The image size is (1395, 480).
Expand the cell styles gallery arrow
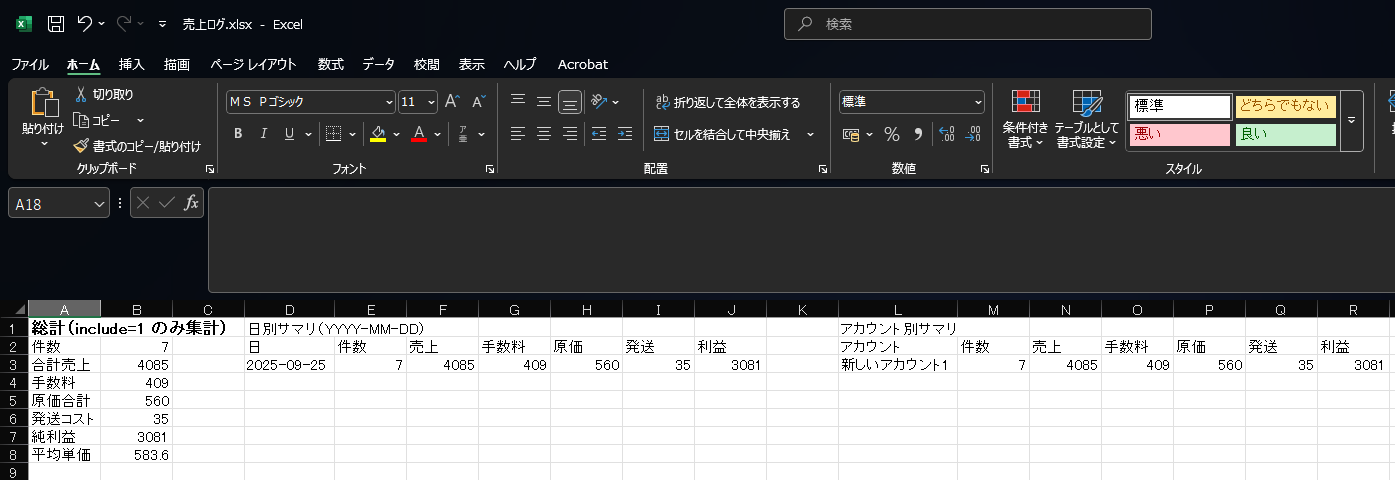1351,120
